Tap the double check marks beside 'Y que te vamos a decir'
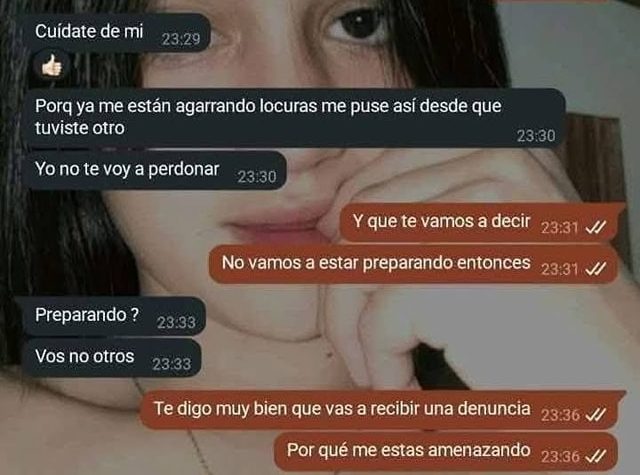The width and height of the screenshot is (640, 475). [596, 227]
